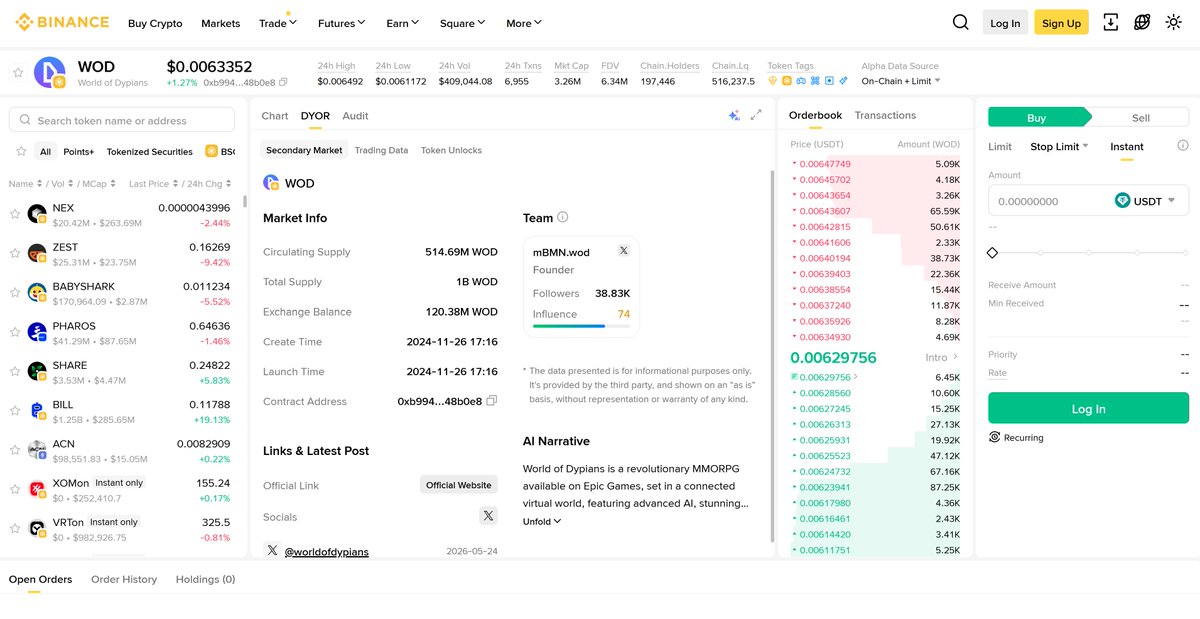
Task: Click the info icon beside Team
Action: click(562, 217)
